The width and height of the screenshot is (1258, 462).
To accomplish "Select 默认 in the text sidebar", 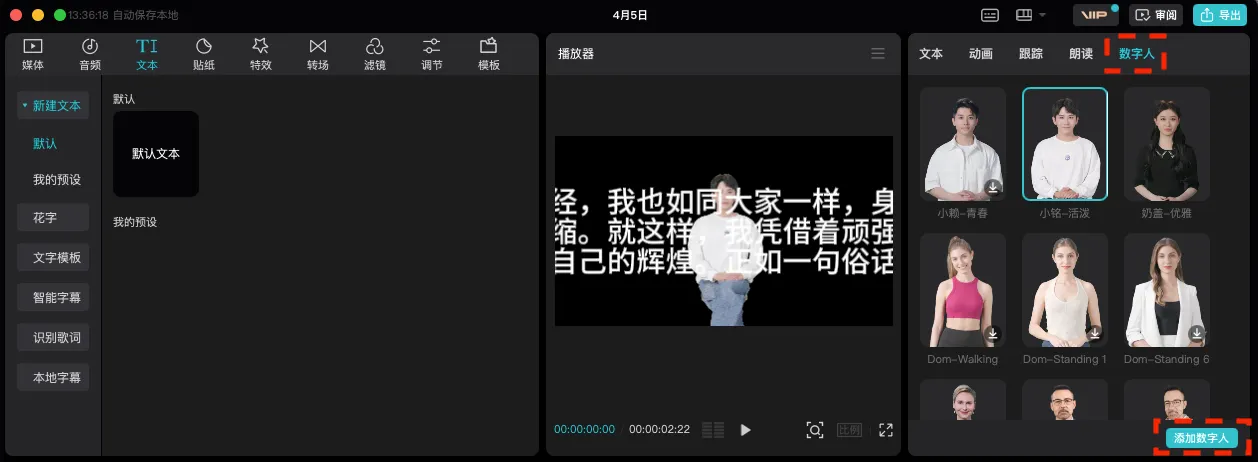I will tap(45, 143).
